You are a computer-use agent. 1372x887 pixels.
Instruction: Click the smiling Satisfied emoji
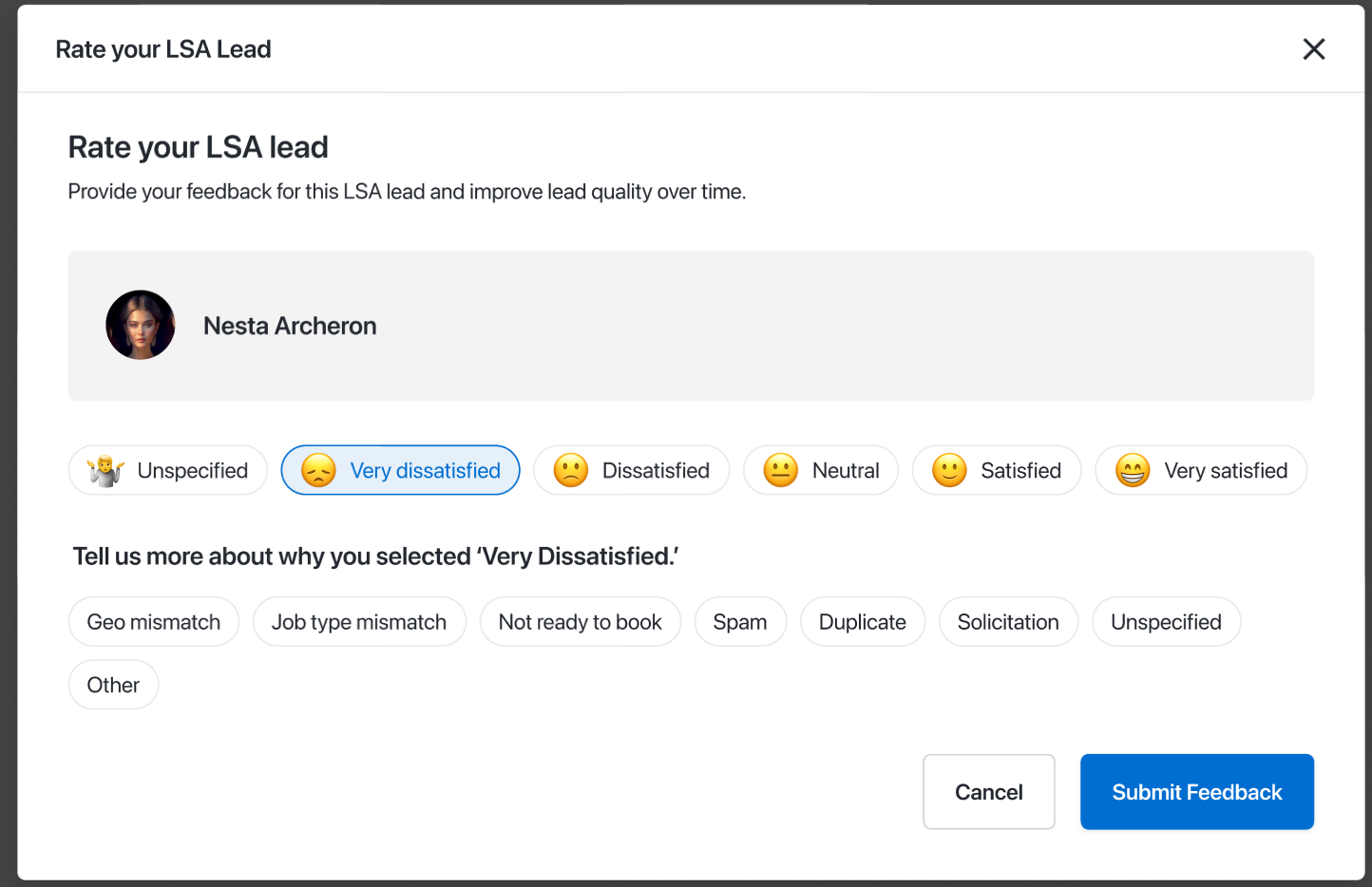click(x=949, y=471)
